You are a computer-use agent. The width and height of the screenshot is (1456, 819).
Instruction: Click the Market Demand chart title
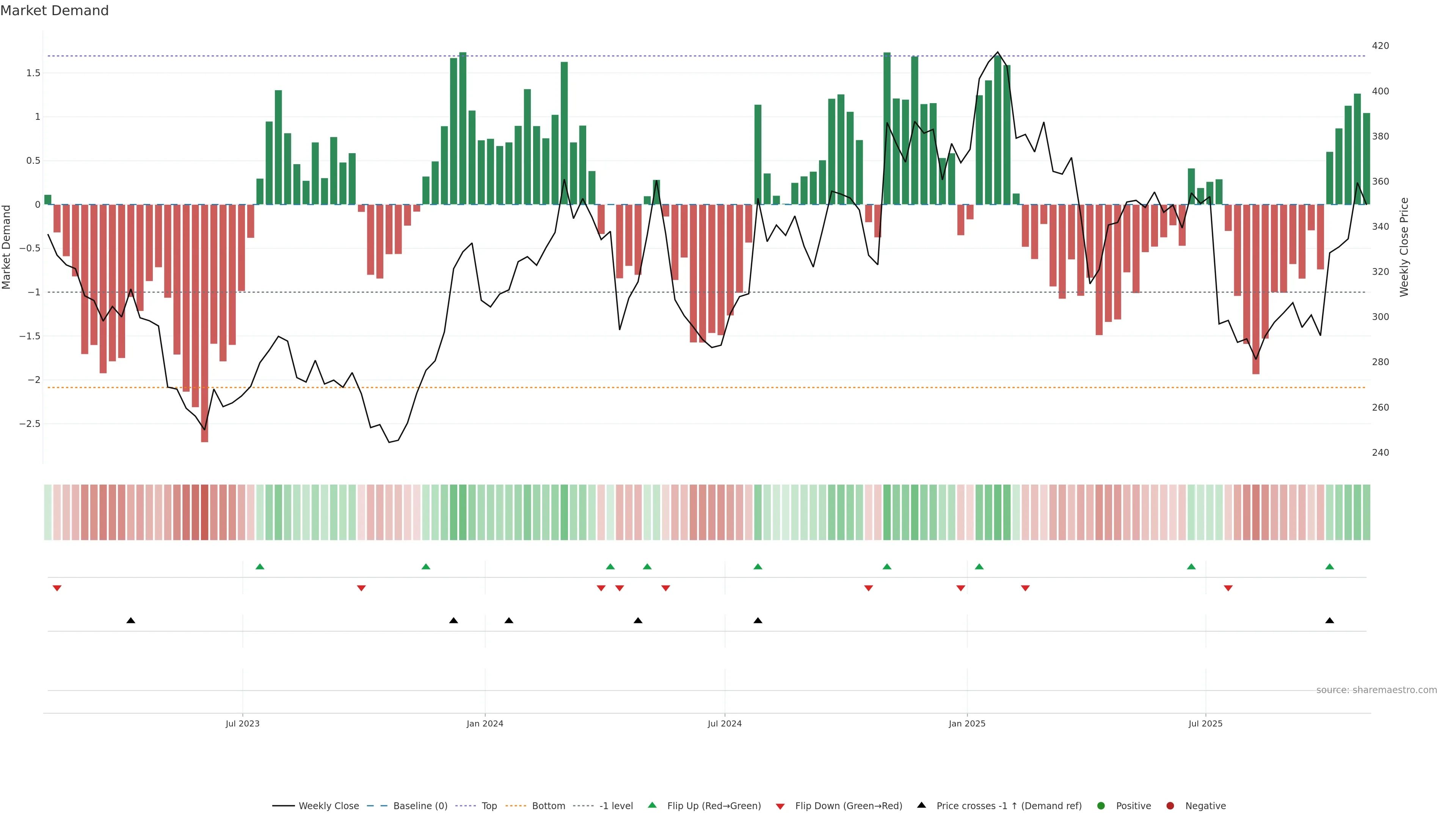[x=54, y=11]
